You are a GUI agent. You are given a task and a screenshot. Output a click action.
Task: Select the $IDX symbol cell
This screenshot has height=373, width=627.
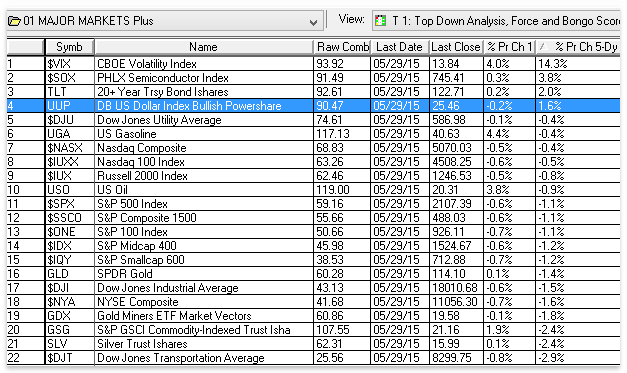pyautogui.click(x=70, y=246)
